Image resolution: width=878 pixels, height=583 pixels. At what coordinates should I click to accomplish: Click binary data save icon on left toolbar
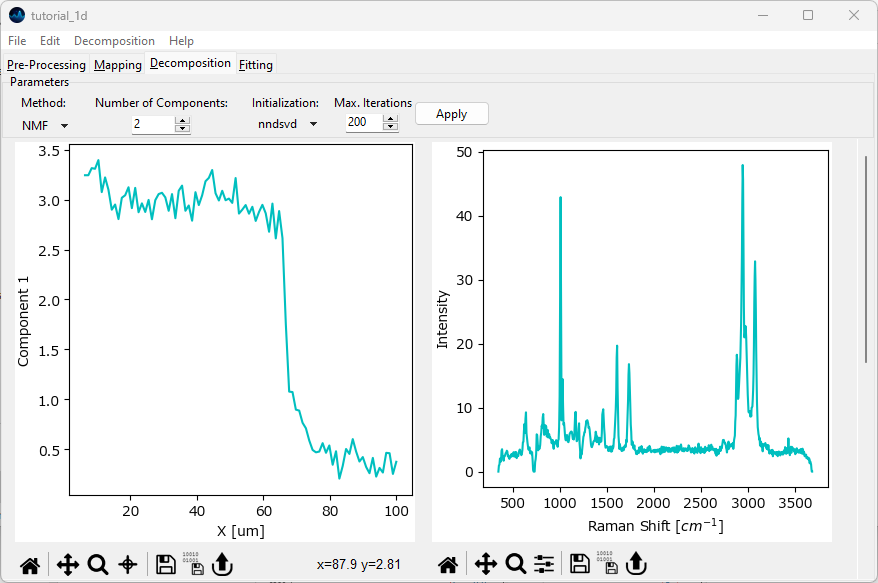tap(192, 564)
